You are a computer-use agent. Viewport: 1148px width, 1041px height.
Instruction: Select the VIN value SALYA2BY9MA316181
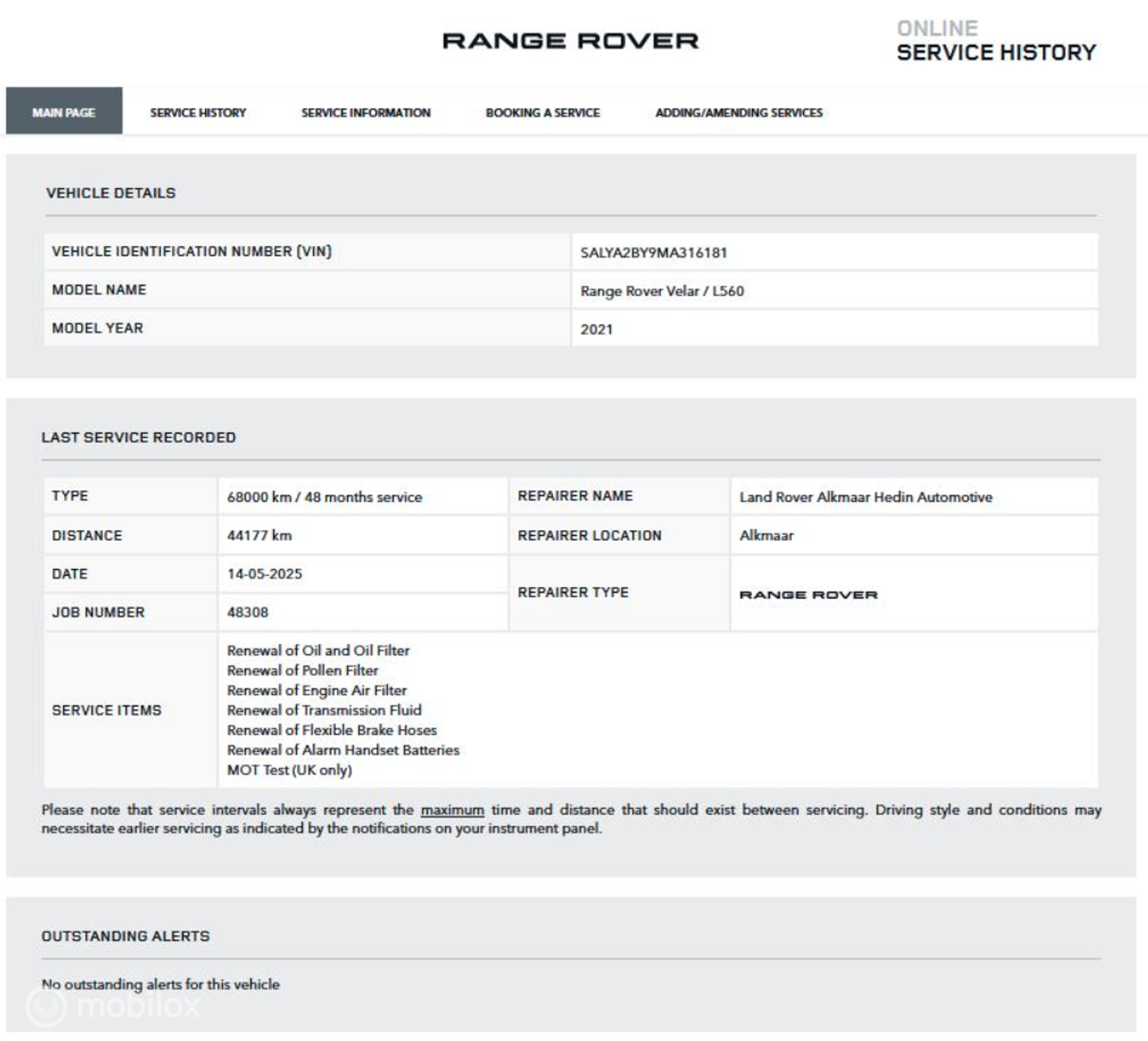(654, 253)
